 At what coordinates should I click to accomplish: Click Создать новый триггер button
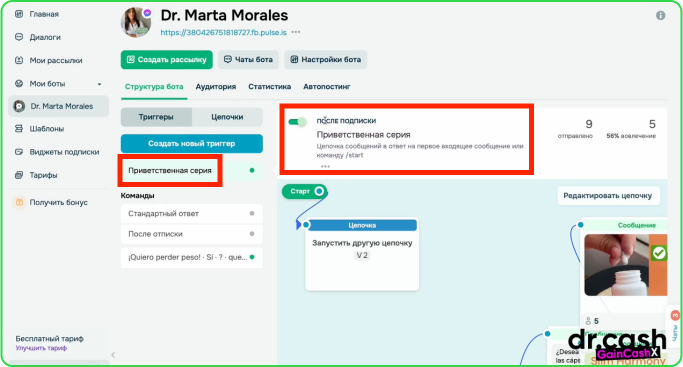(192, 144)
